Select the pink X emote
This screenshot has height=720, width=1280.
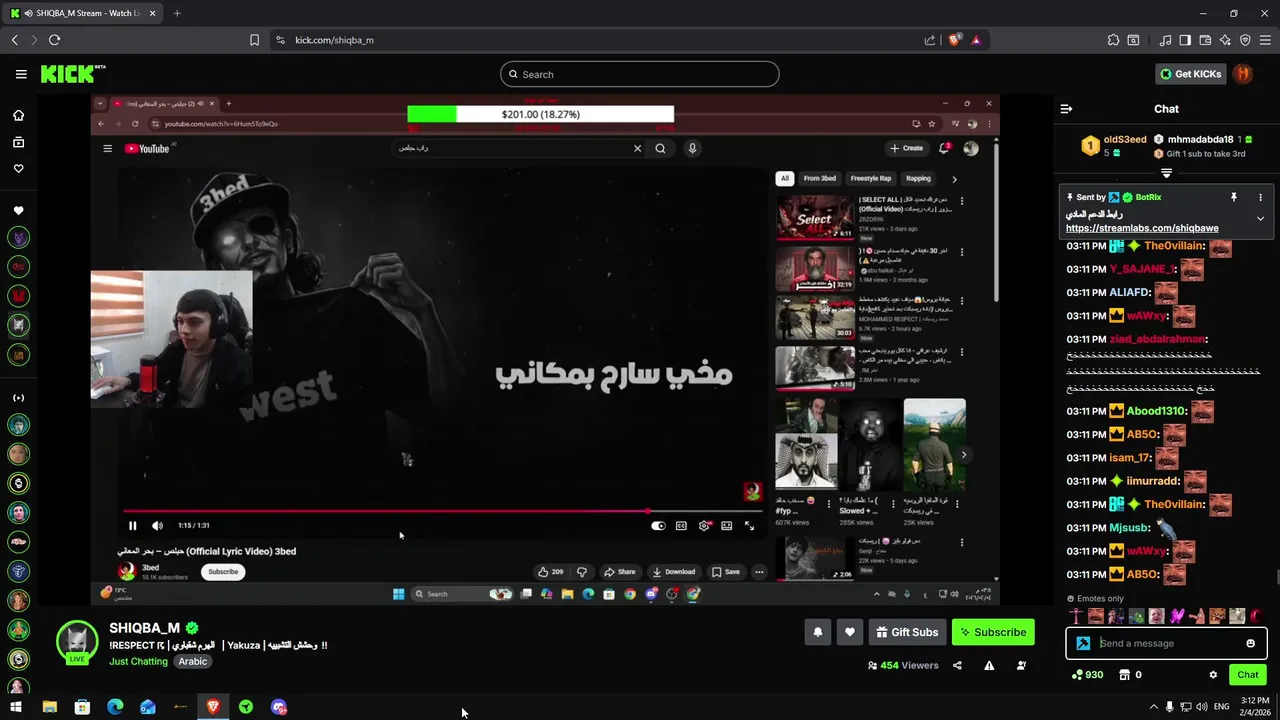coord(1177,616)
